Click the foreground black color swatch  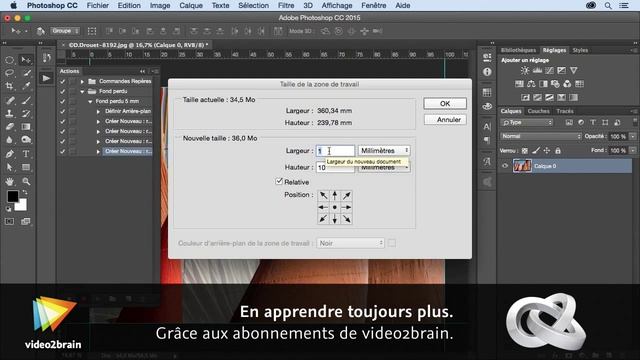12,196
